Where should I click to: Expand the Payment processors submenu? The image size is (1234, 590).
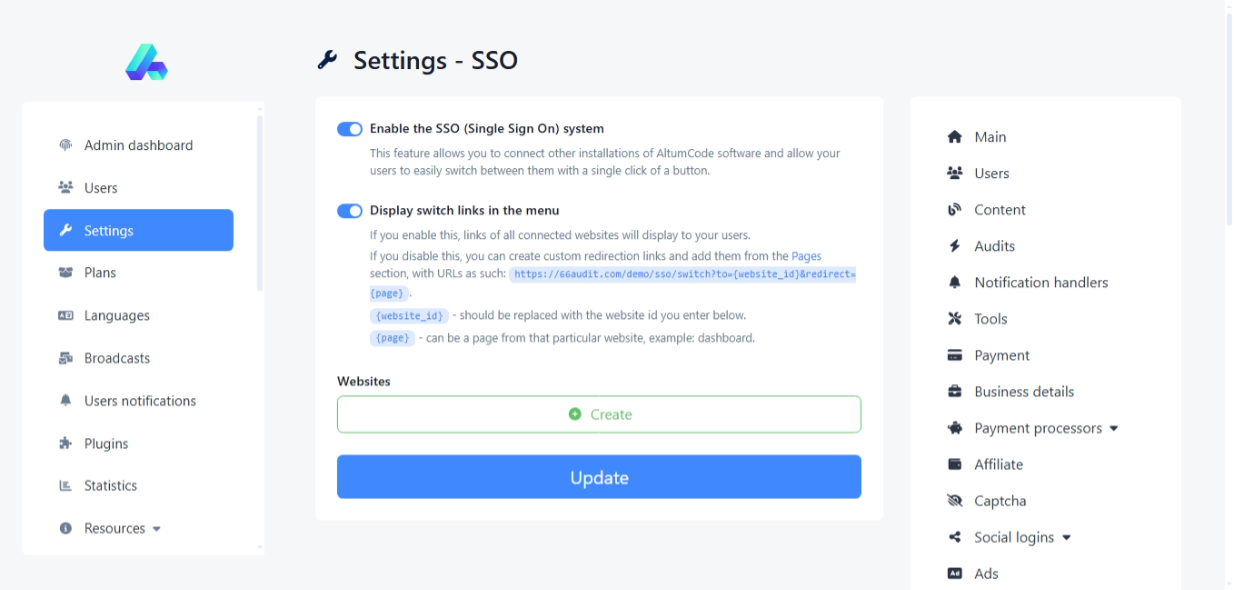click(1046, 428)
